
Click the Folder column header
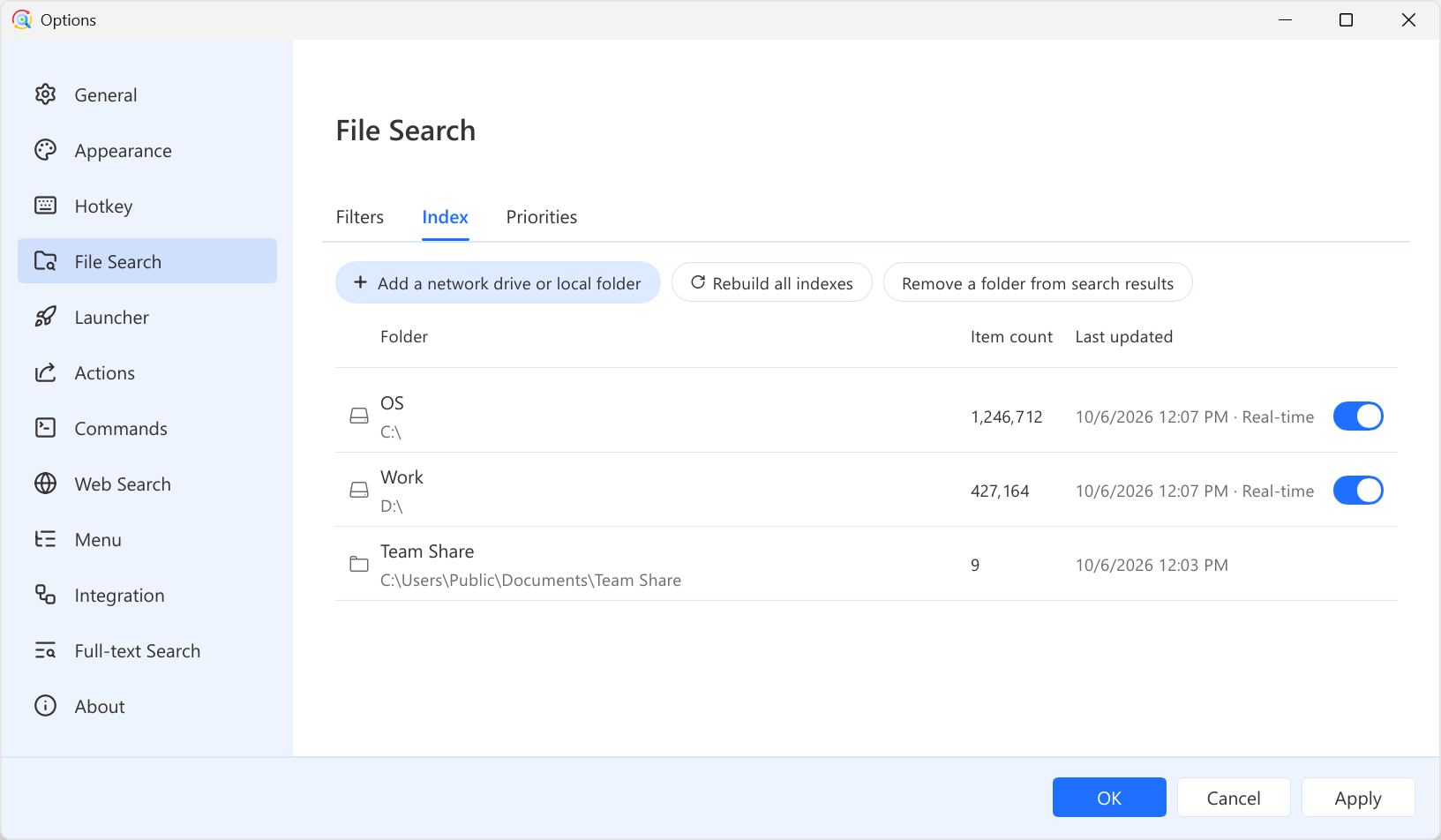click(404, 336)
